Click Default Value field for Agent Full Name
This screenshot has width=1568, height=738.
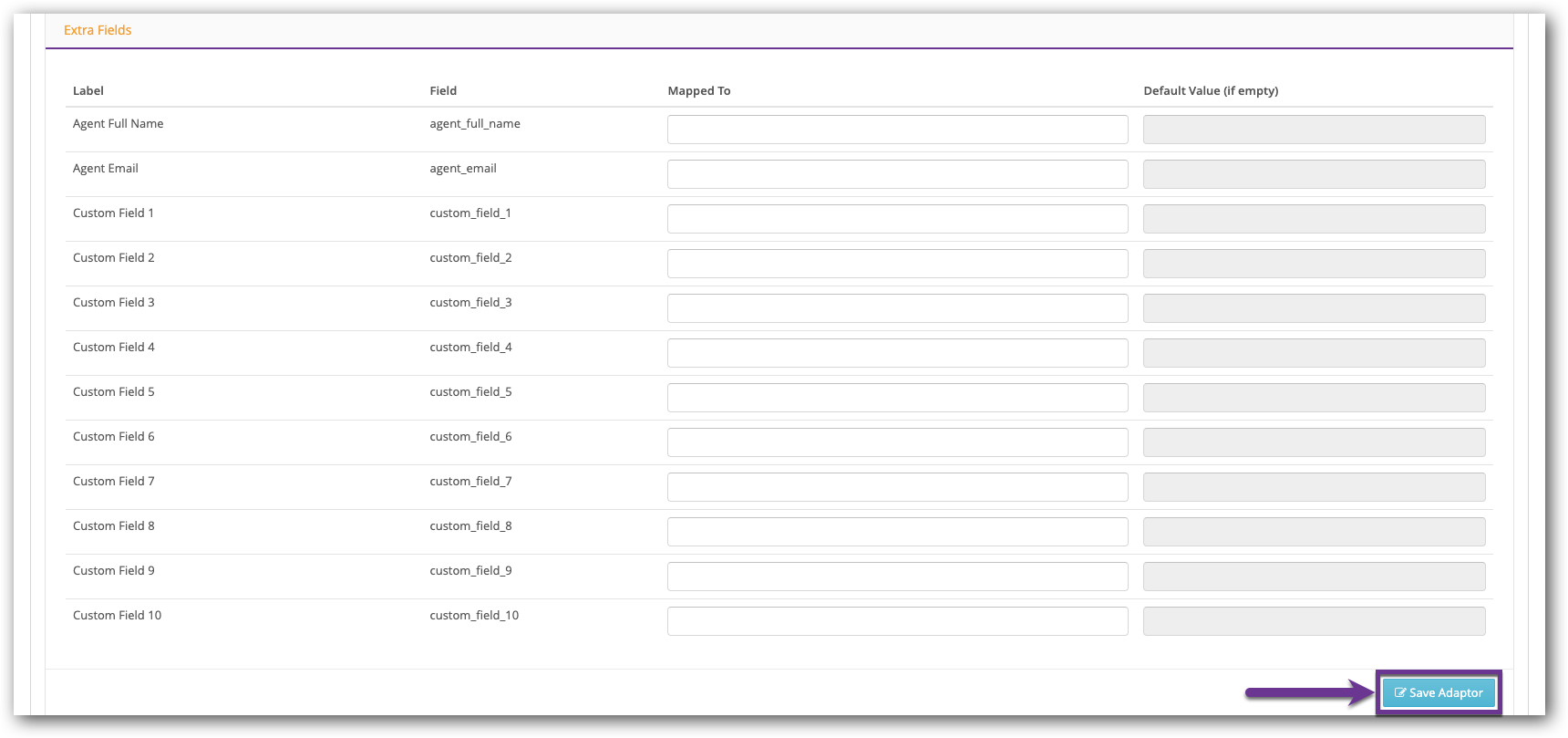coord(1315,130)
